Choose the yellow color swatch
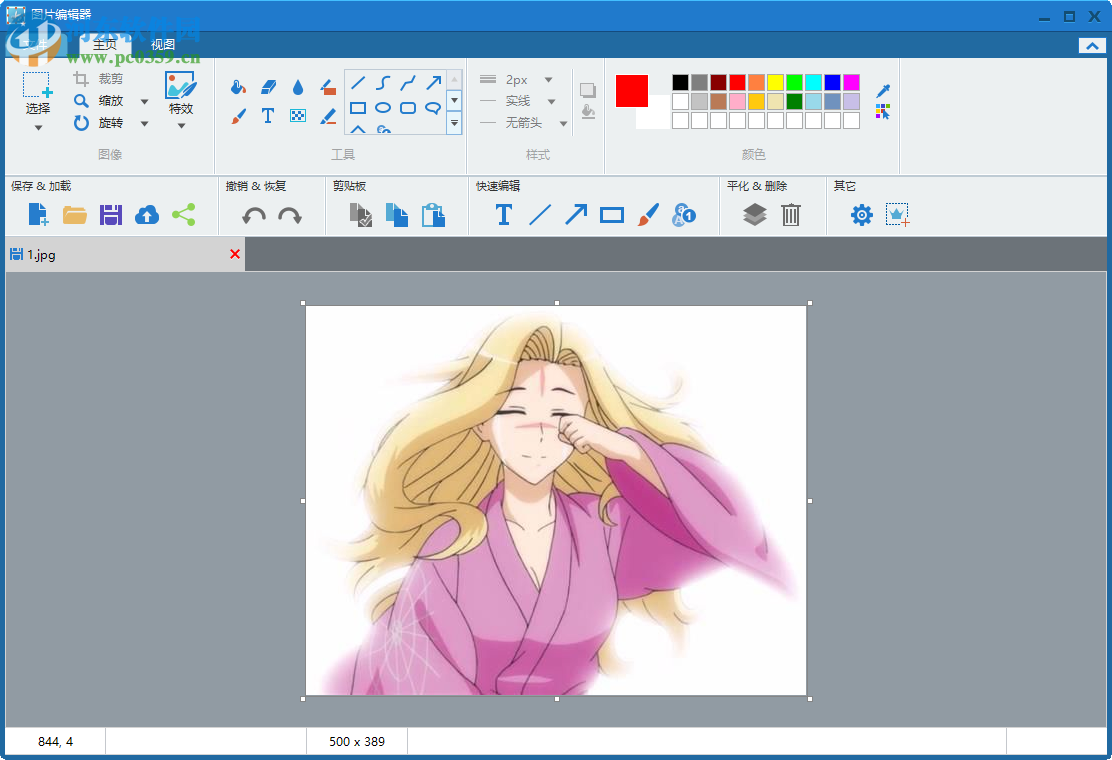1112x760 pixels. [x=775, y=82]
